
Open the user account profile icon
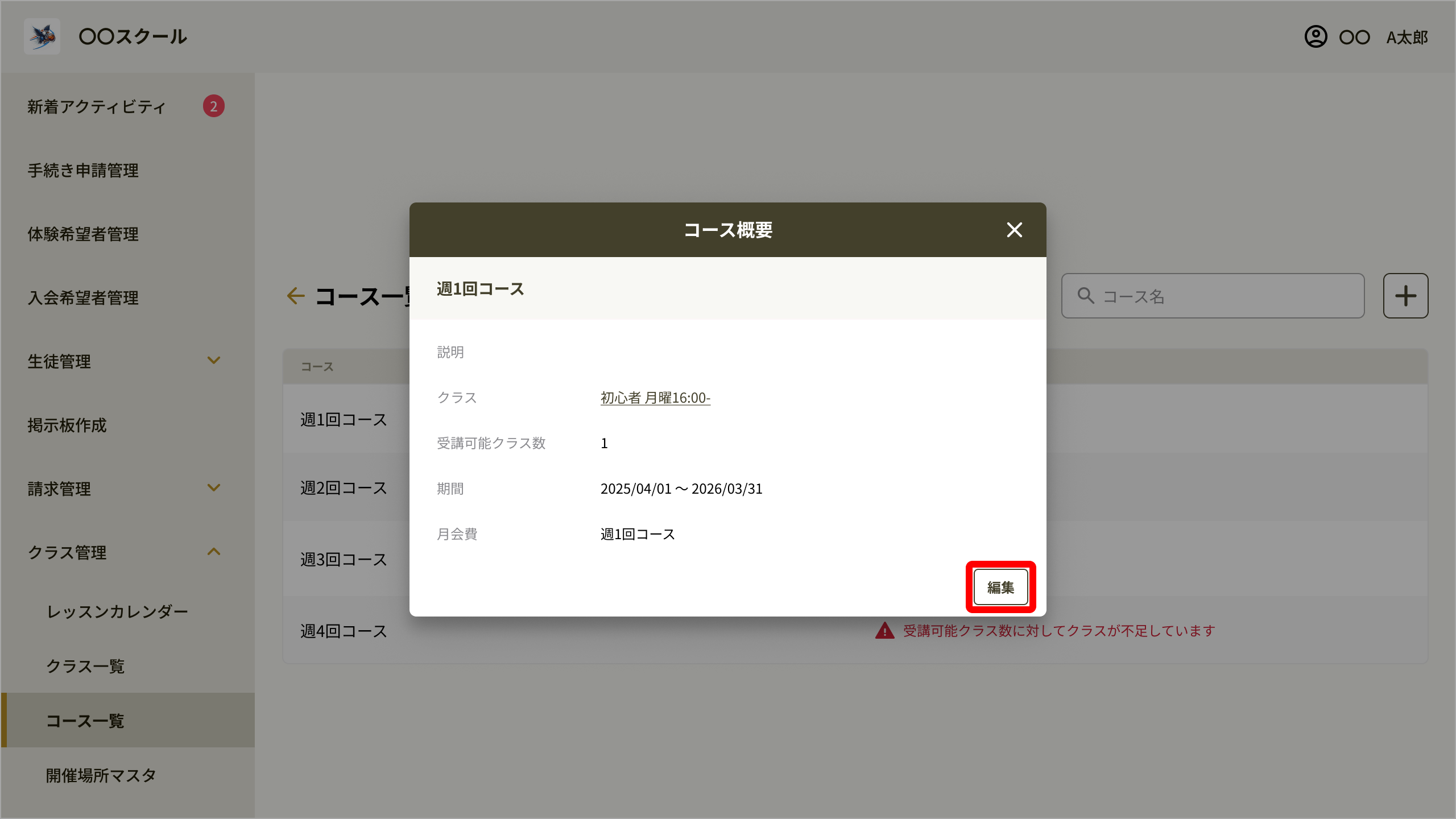pos(1316,37)
